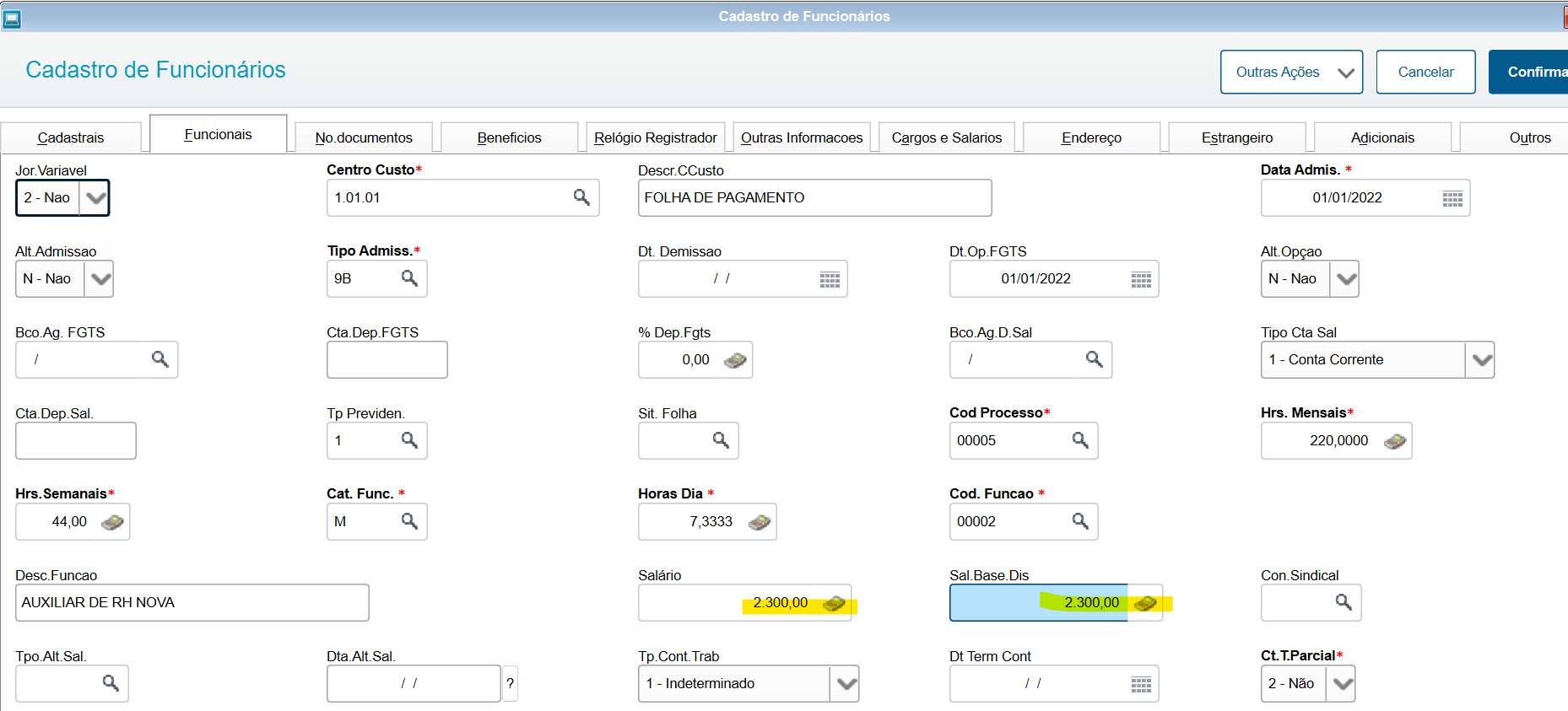This screenshot has height=711, width=1568.
Task: Expand the Tp.Cont.Trab dropdown list
Action: [846, 684]
